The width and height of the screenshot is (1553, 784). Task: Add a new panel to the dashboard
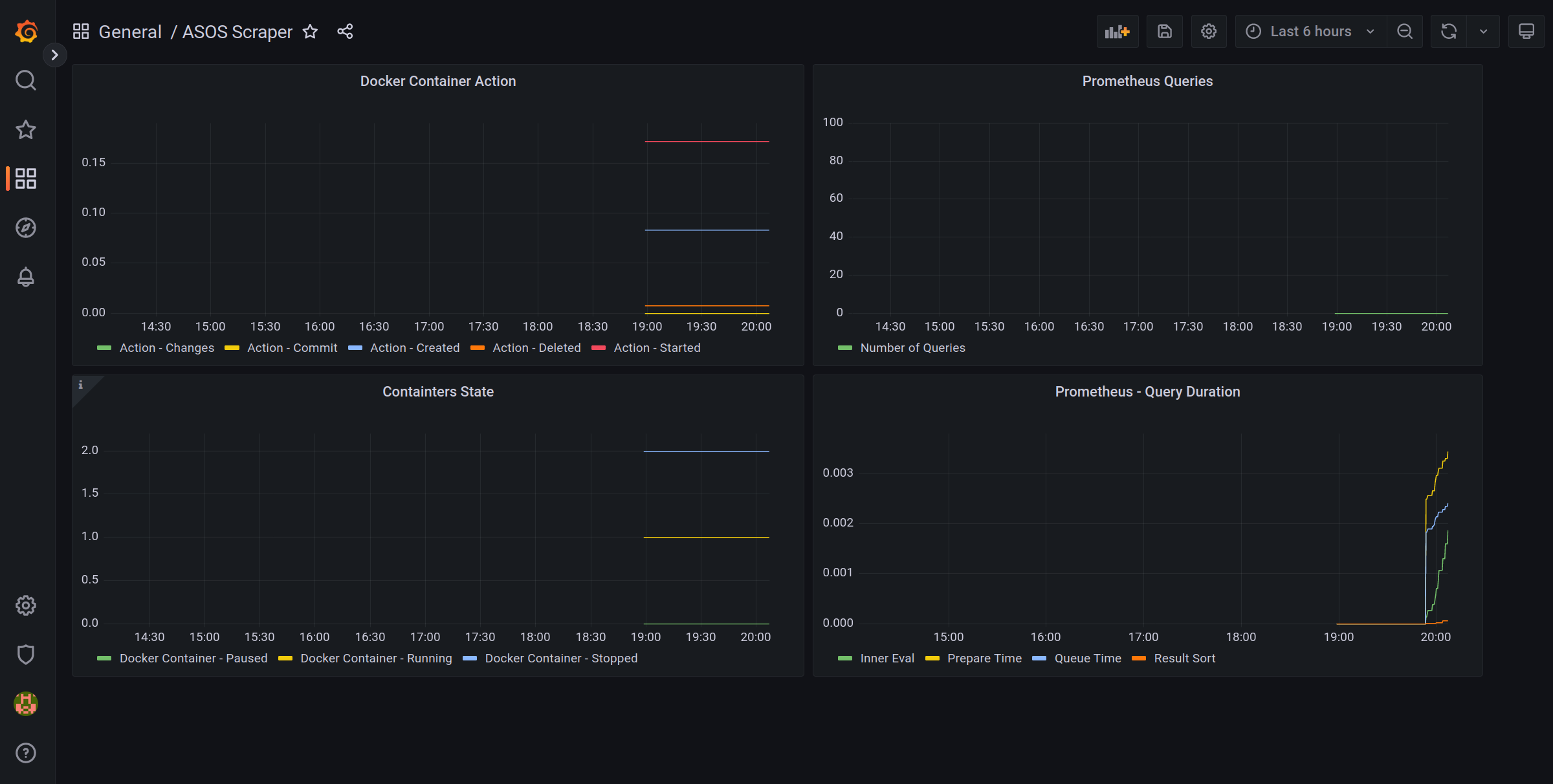pyautogui.click(x=1118, y=31)
